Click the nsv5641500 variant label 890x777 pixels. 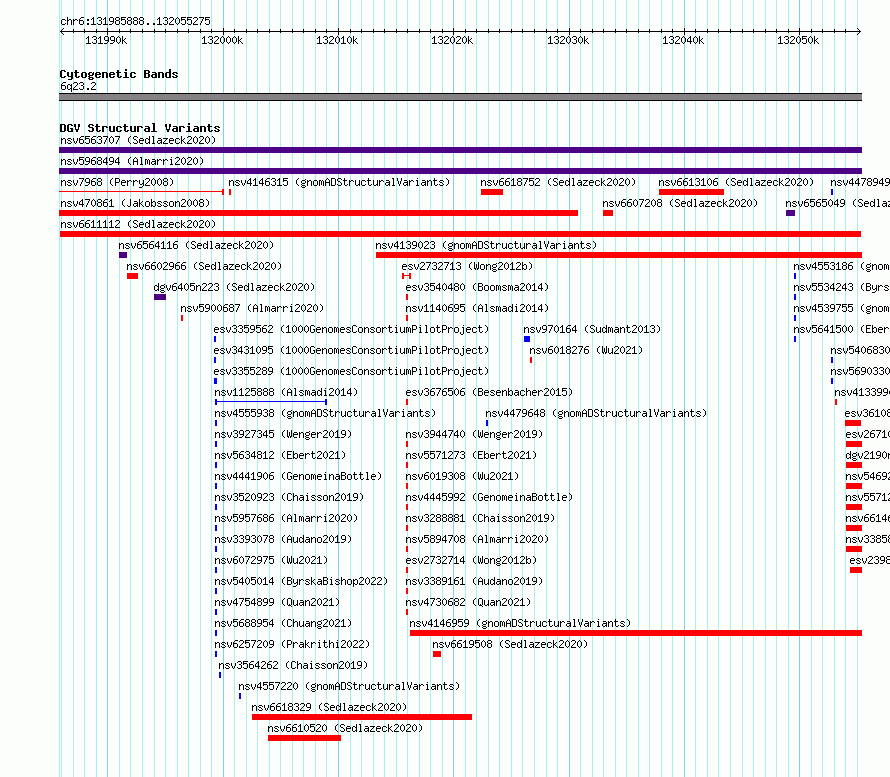(x=841, y=329)
